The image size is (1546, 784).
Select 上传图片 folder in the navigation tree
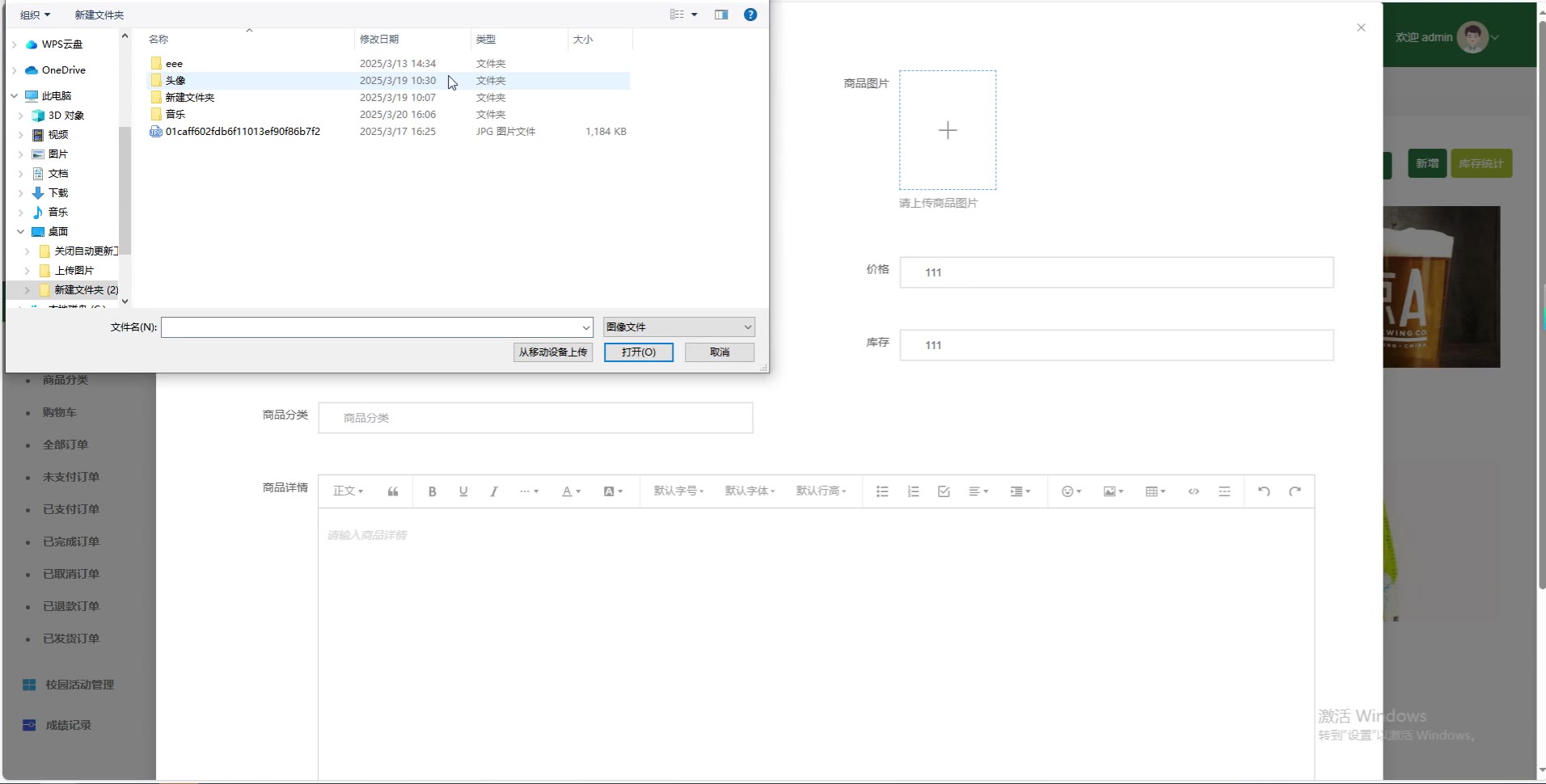[x=74, y=271]
